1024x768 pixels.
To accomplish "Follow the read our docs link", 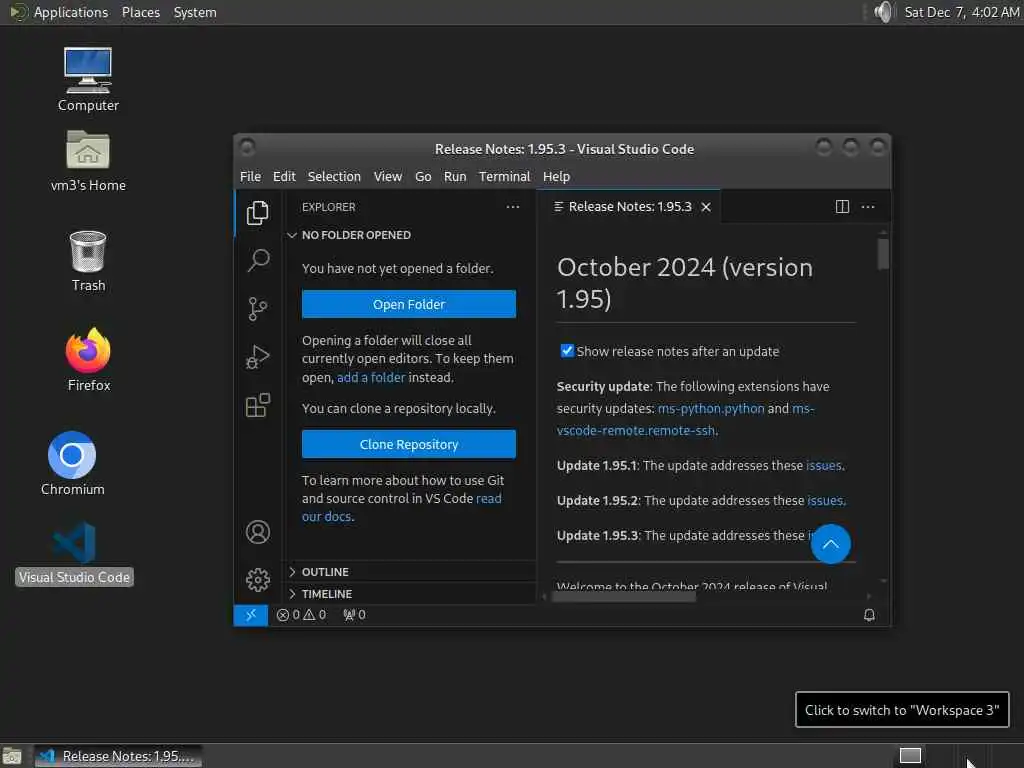I will pos(402,507).
